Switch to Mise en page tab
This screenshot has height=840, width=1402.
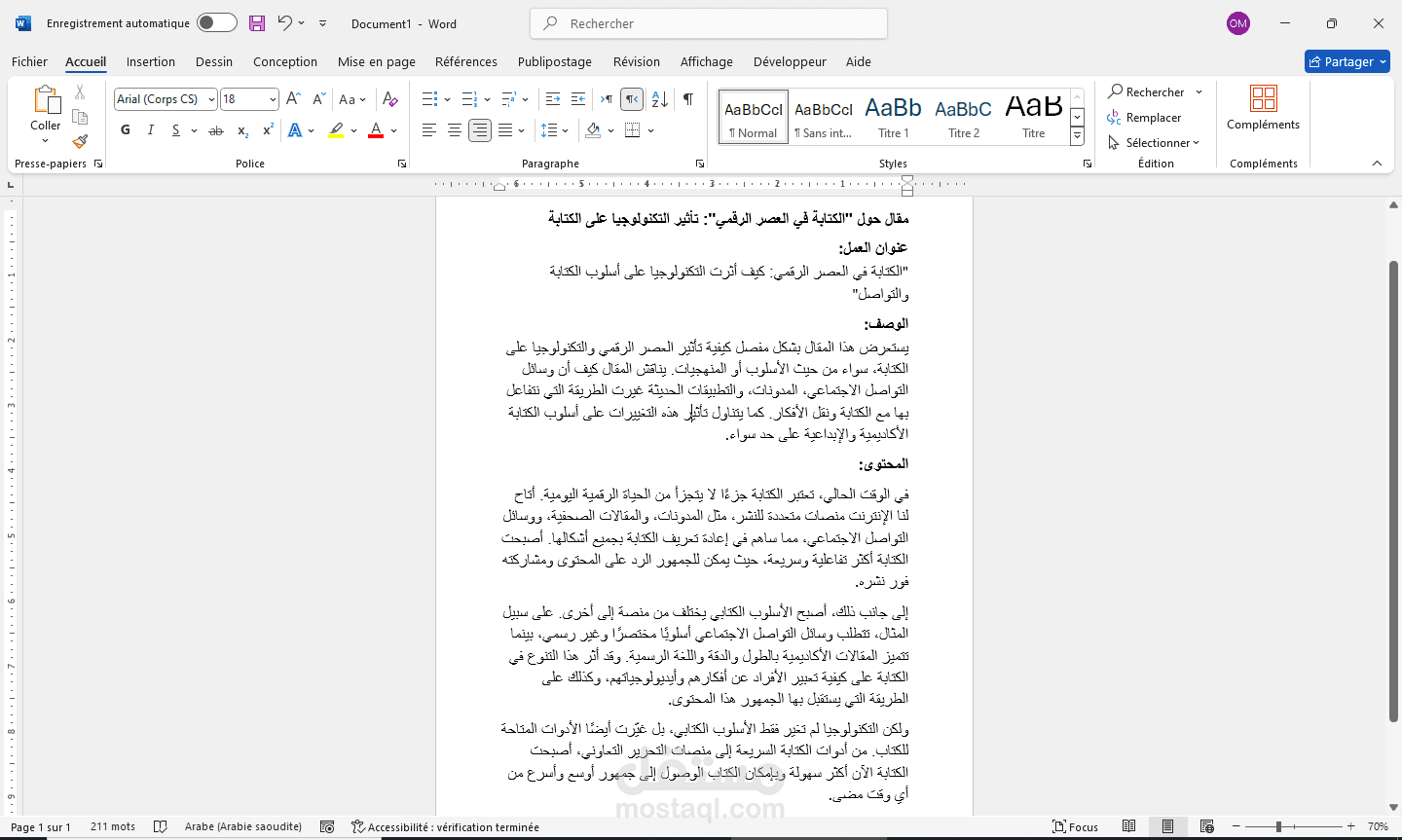[x=377, y=61]
